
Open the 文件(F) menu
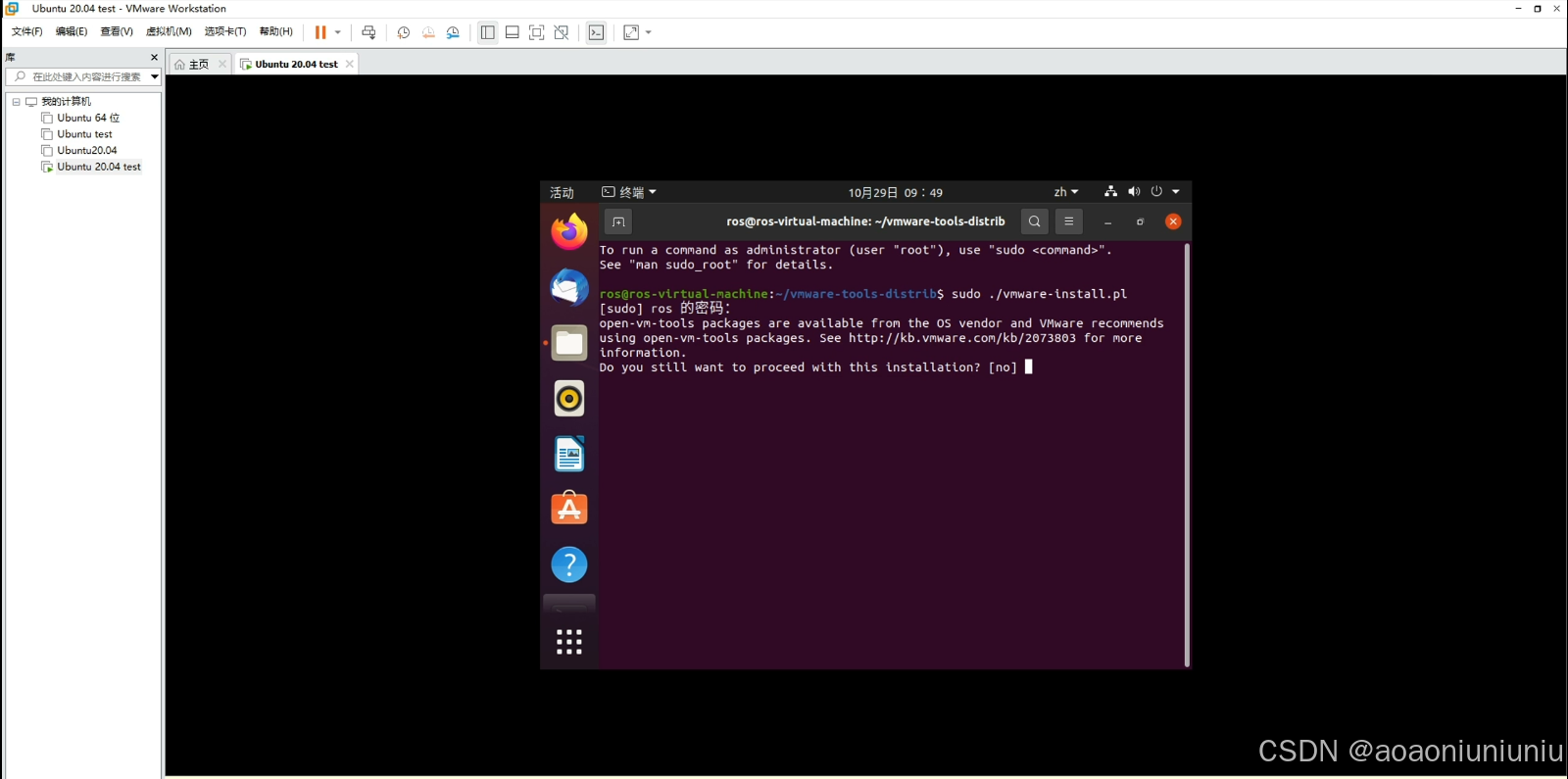[26, 31]
